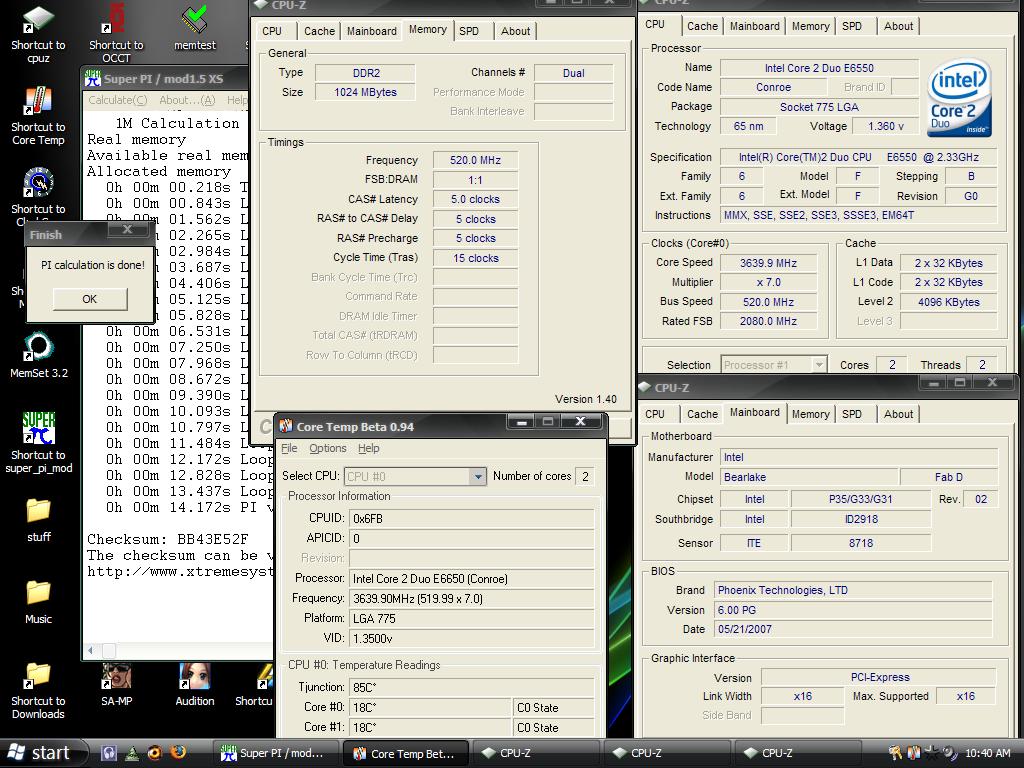Viewport: 1024px width, 768px height.
Task: Open Cache tab in top-right CPU-Z window
Action: [x=702, y=26]
